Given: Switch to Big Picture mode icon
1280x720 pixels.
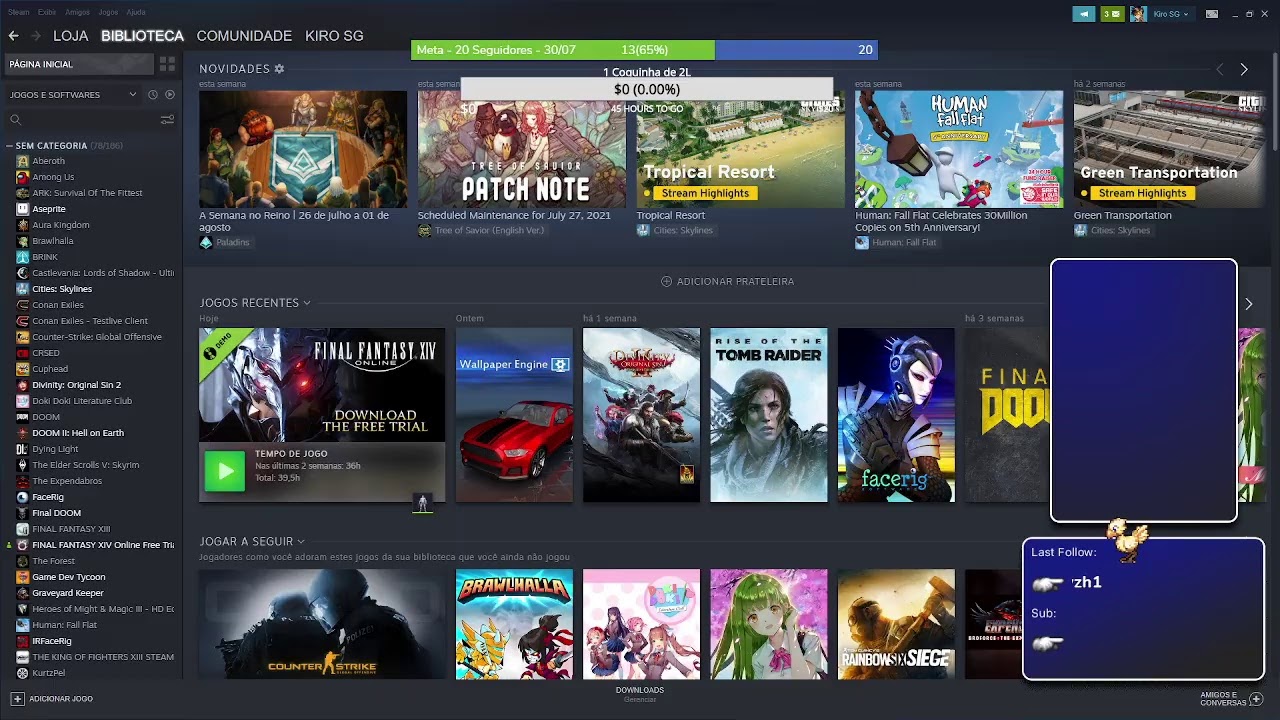Looking at the screenshot, I should pos(1212,14).
